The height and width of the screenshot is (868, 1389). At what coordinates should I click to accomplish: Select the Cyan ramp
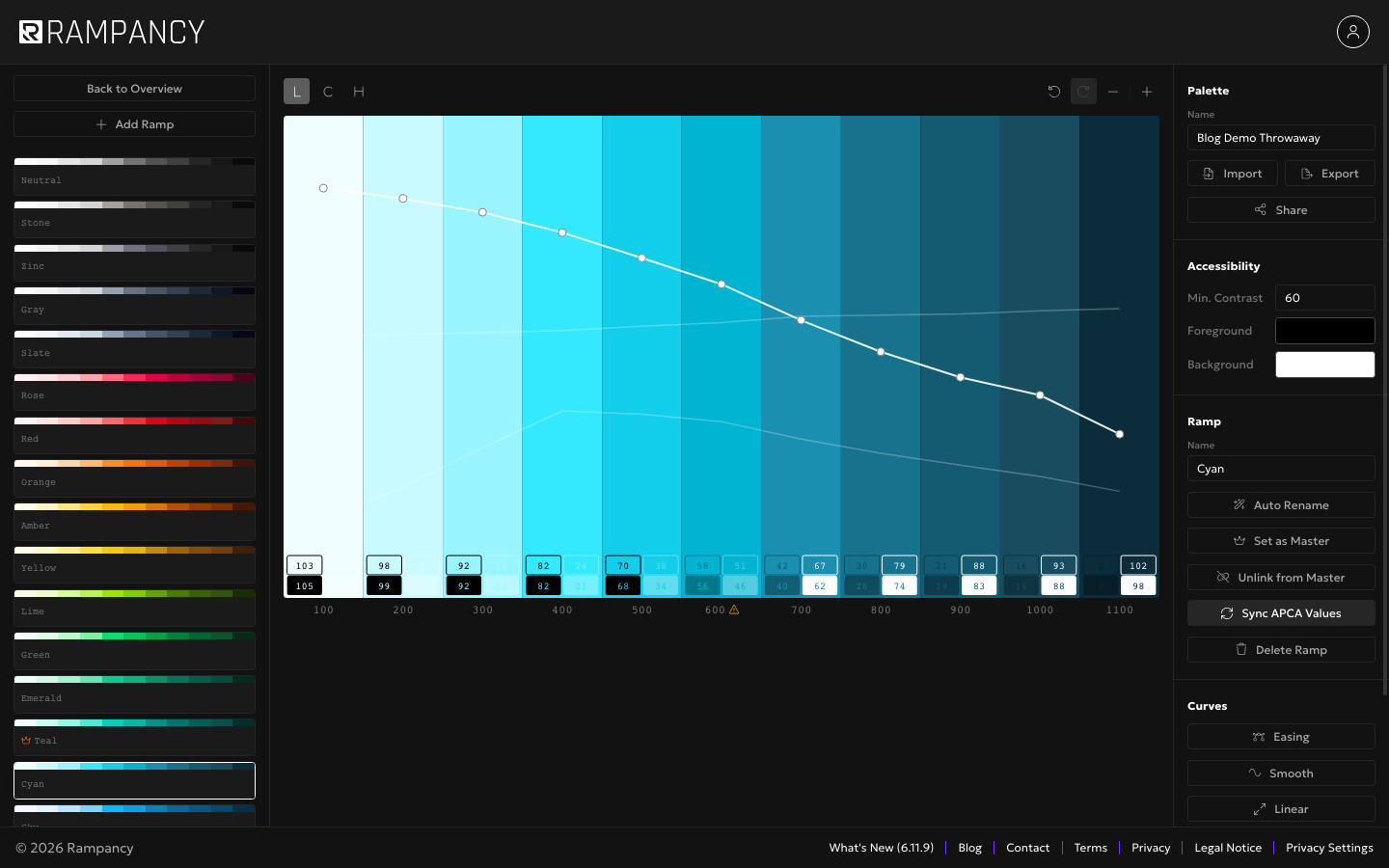(134, 780)
